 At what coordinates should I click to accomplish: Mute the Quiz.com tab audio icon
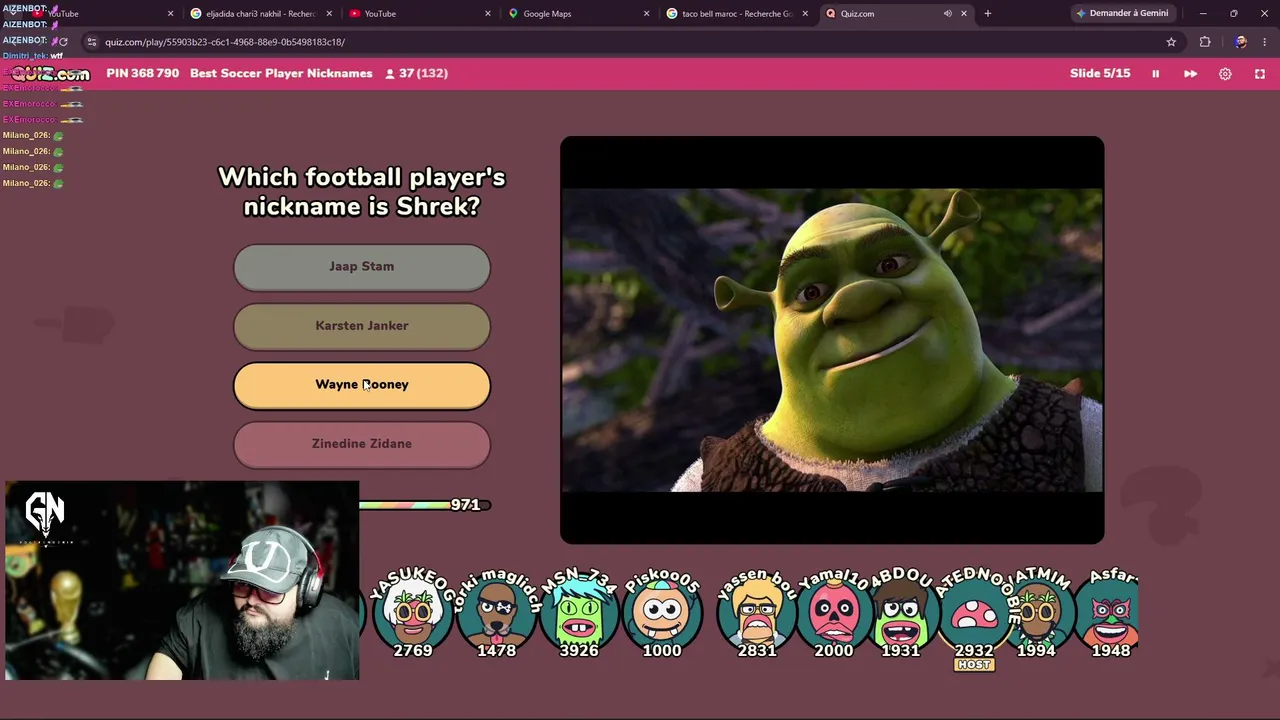tap(947, 14)
